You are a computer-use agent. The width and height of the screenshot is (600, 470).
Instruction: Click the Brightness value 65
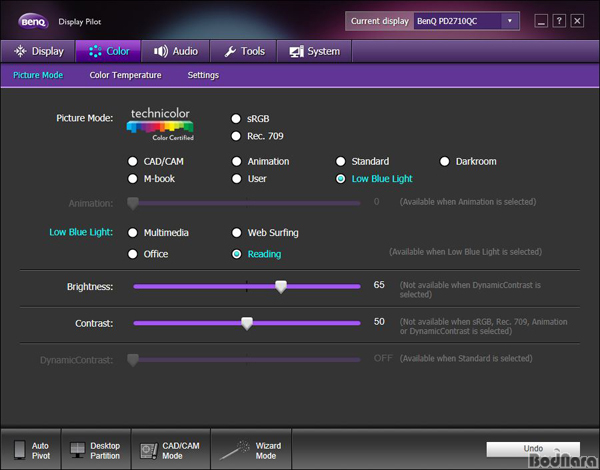(379, 285)
